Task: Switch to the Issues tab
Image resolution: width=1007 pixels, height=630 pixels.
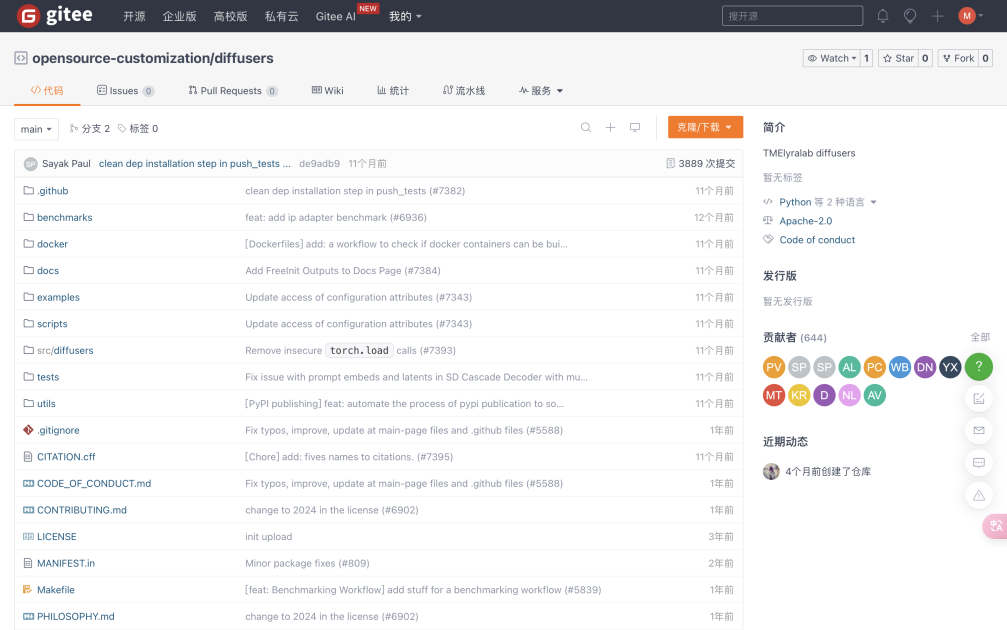Action: click(x=124, y=91)
